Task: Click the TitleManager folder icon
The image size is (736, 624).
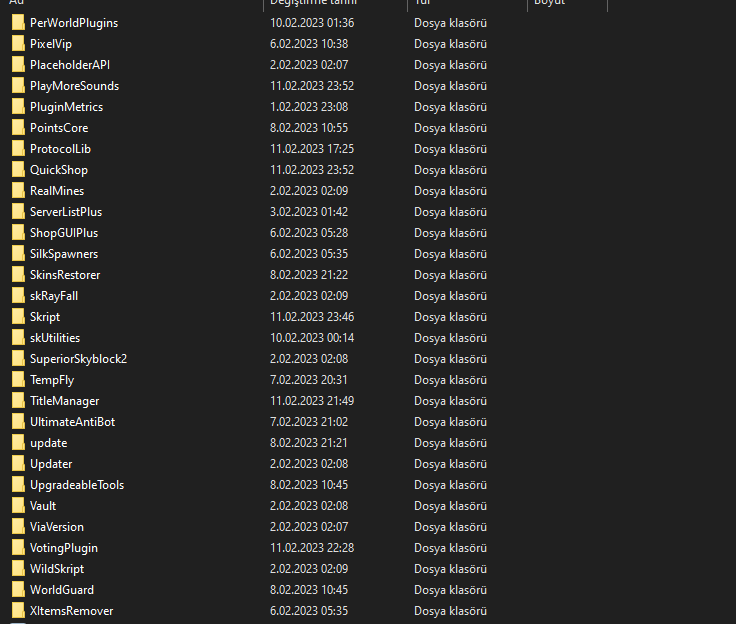Action: point(18,401)
